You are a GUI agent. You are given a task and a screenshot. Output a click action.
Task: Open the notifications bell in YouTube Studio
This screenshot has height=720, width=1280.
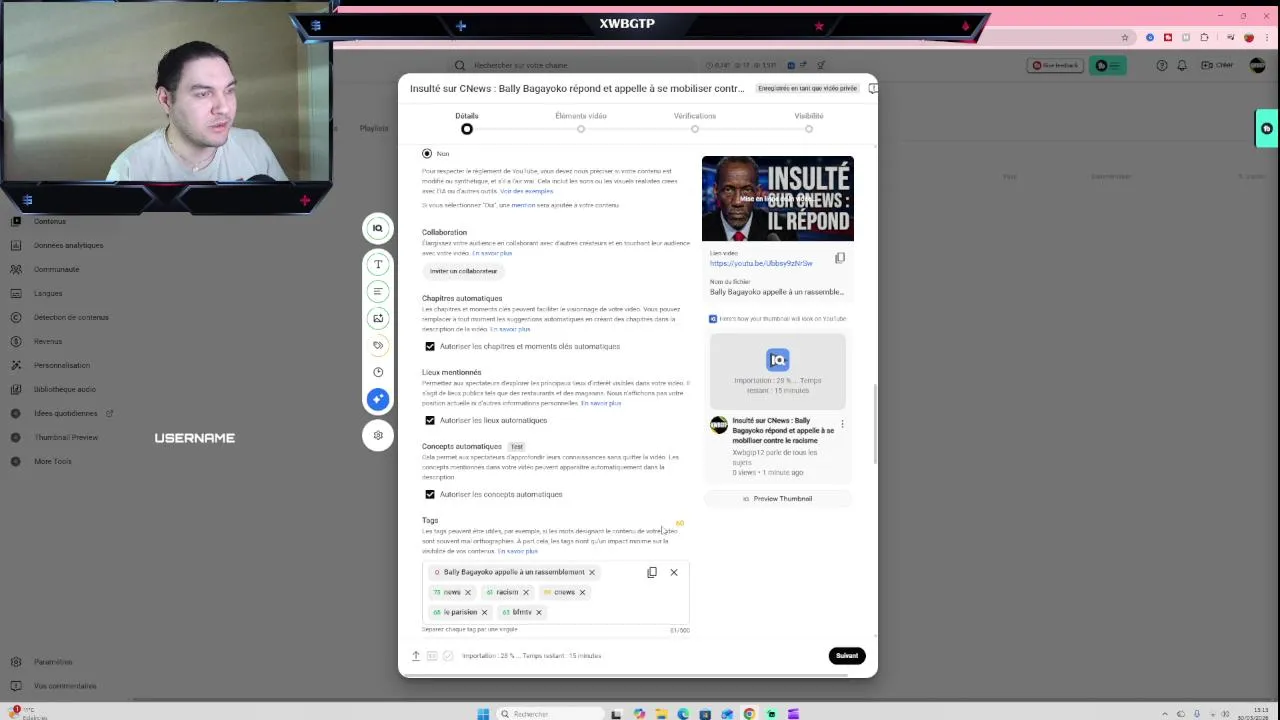pos(1182,65)
